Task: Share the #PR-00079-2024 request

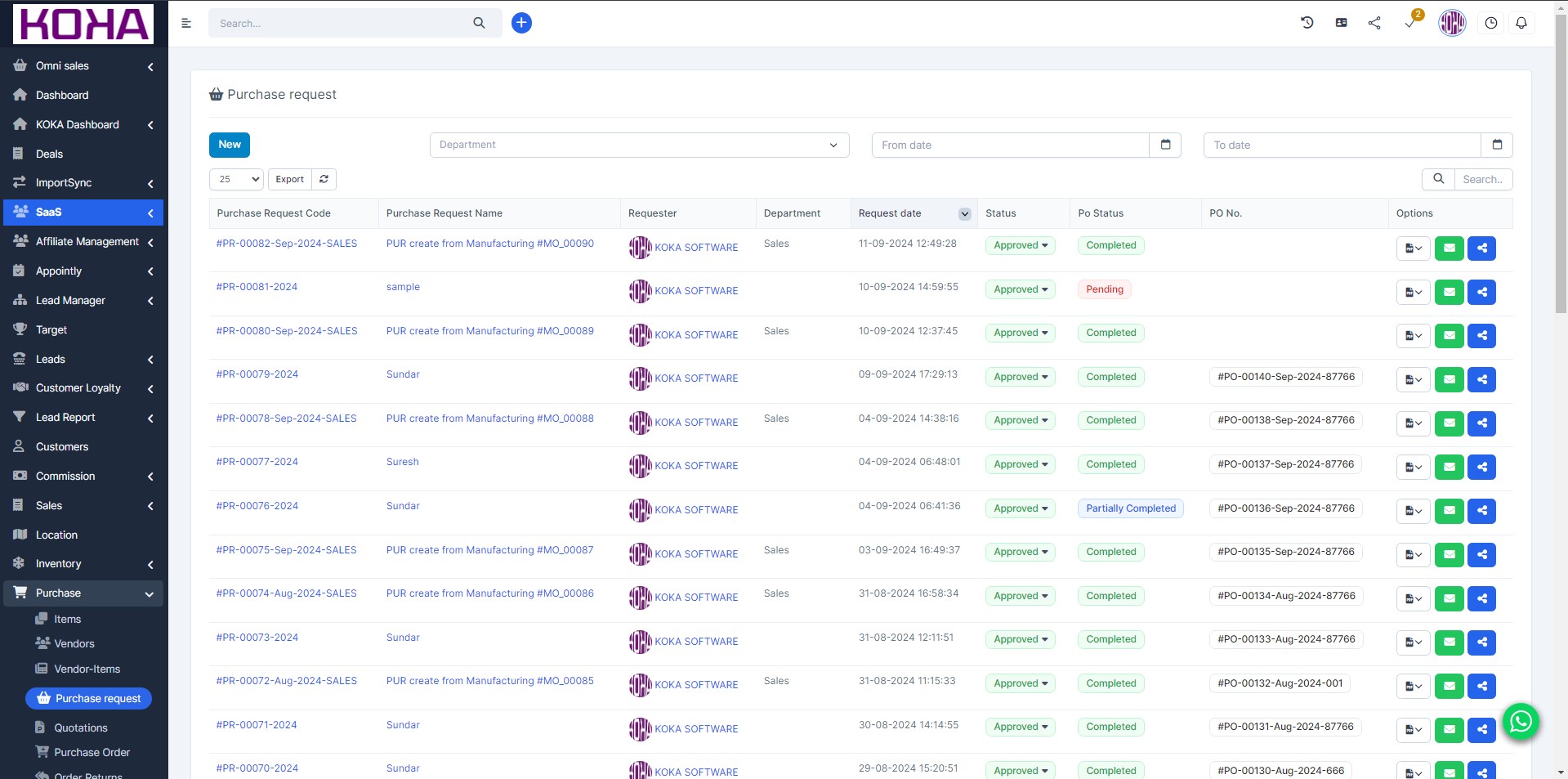Action: pos(1481,379)
